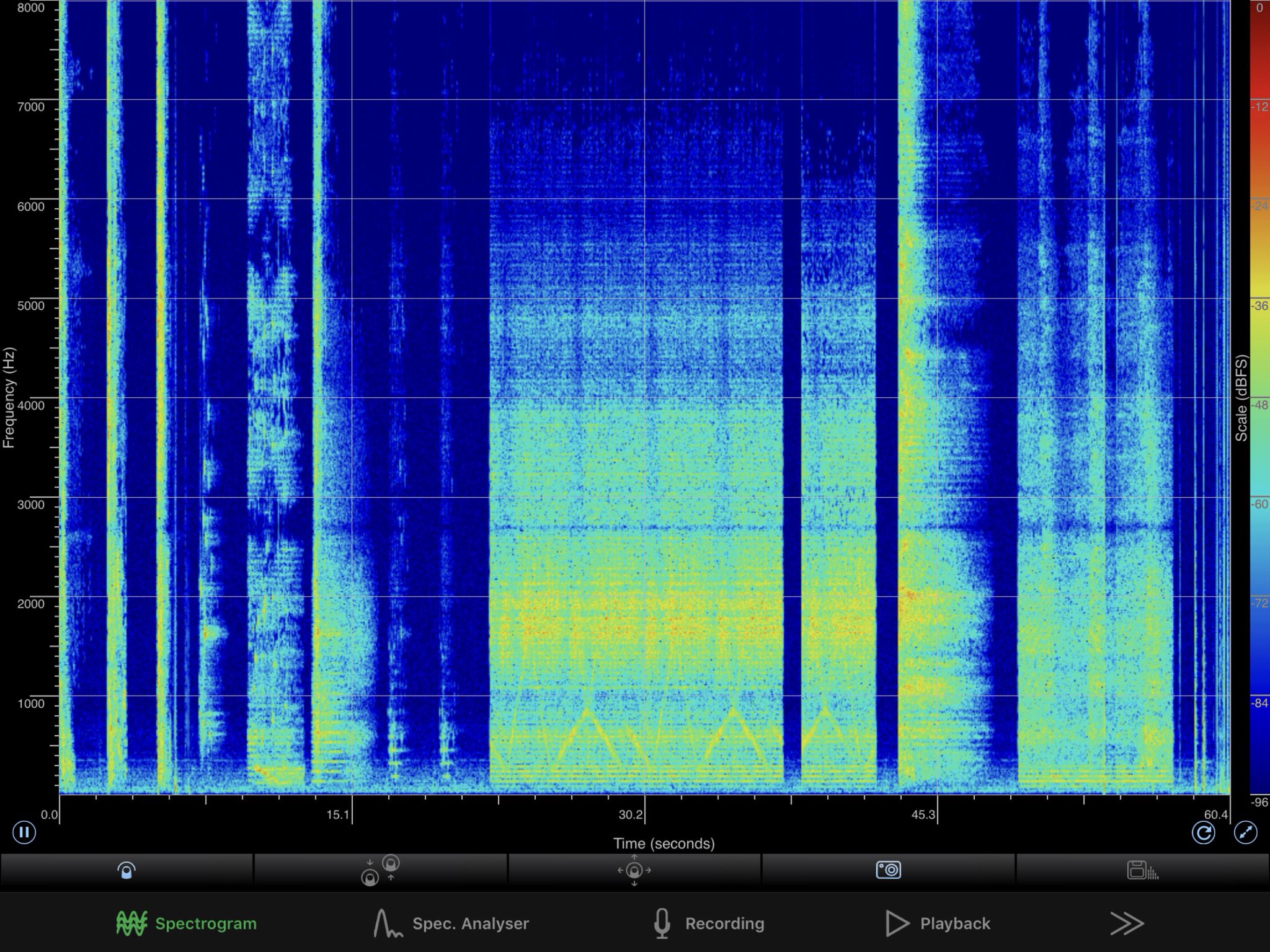The width and height of the screenshot is (1270, 952).
Task: Select the four-way pan gesture icon
Action: coord(634,870)
